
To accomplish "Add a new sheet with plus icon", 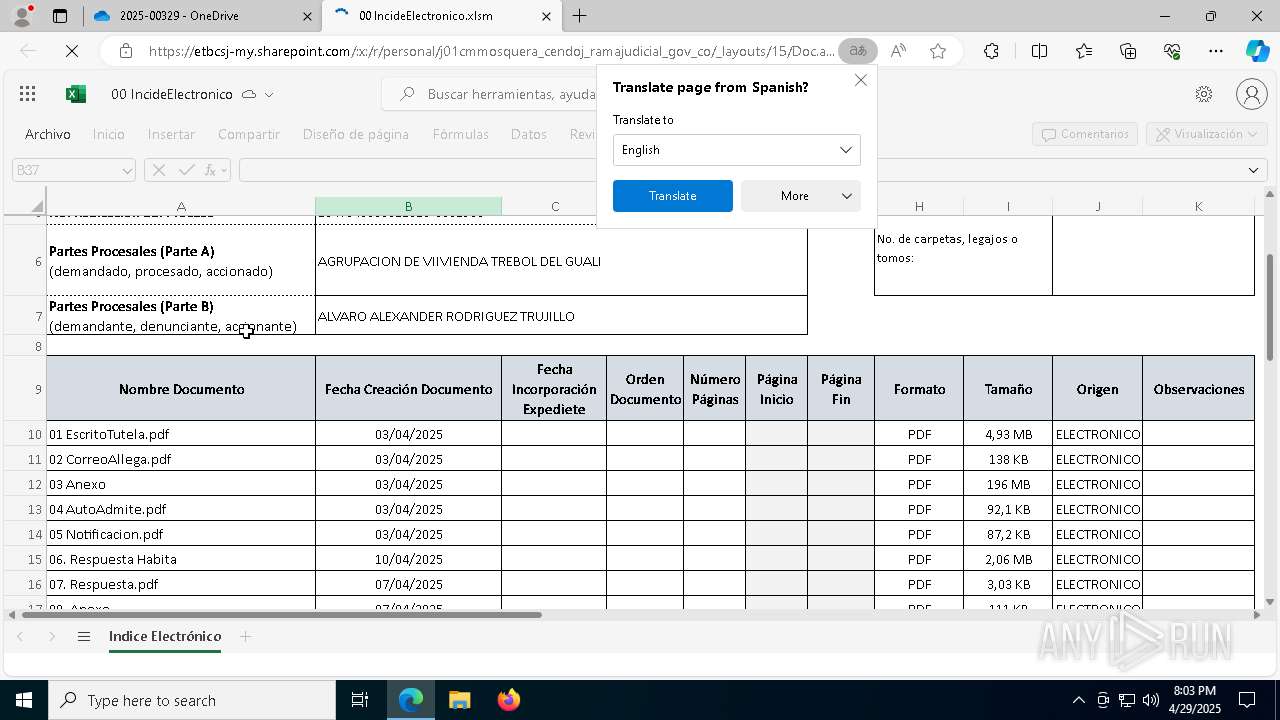I will pyautogui.click(x=245, y=636).
